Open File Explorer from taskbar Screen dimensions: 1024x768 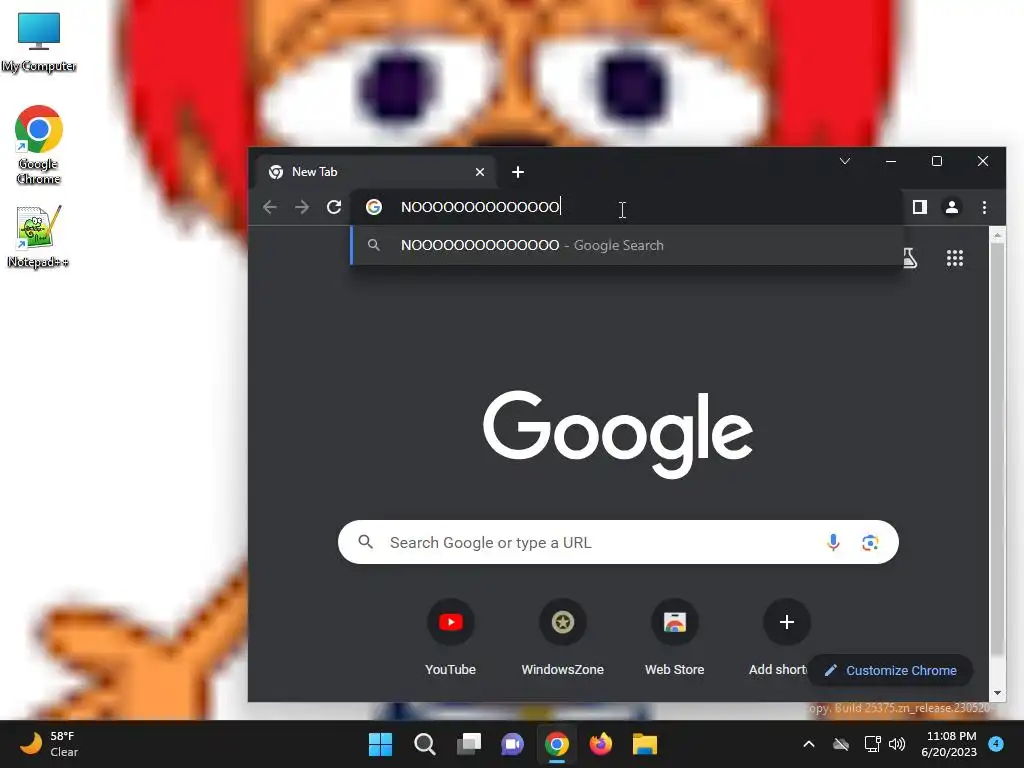pyautogui.click(x=645, y=744)
